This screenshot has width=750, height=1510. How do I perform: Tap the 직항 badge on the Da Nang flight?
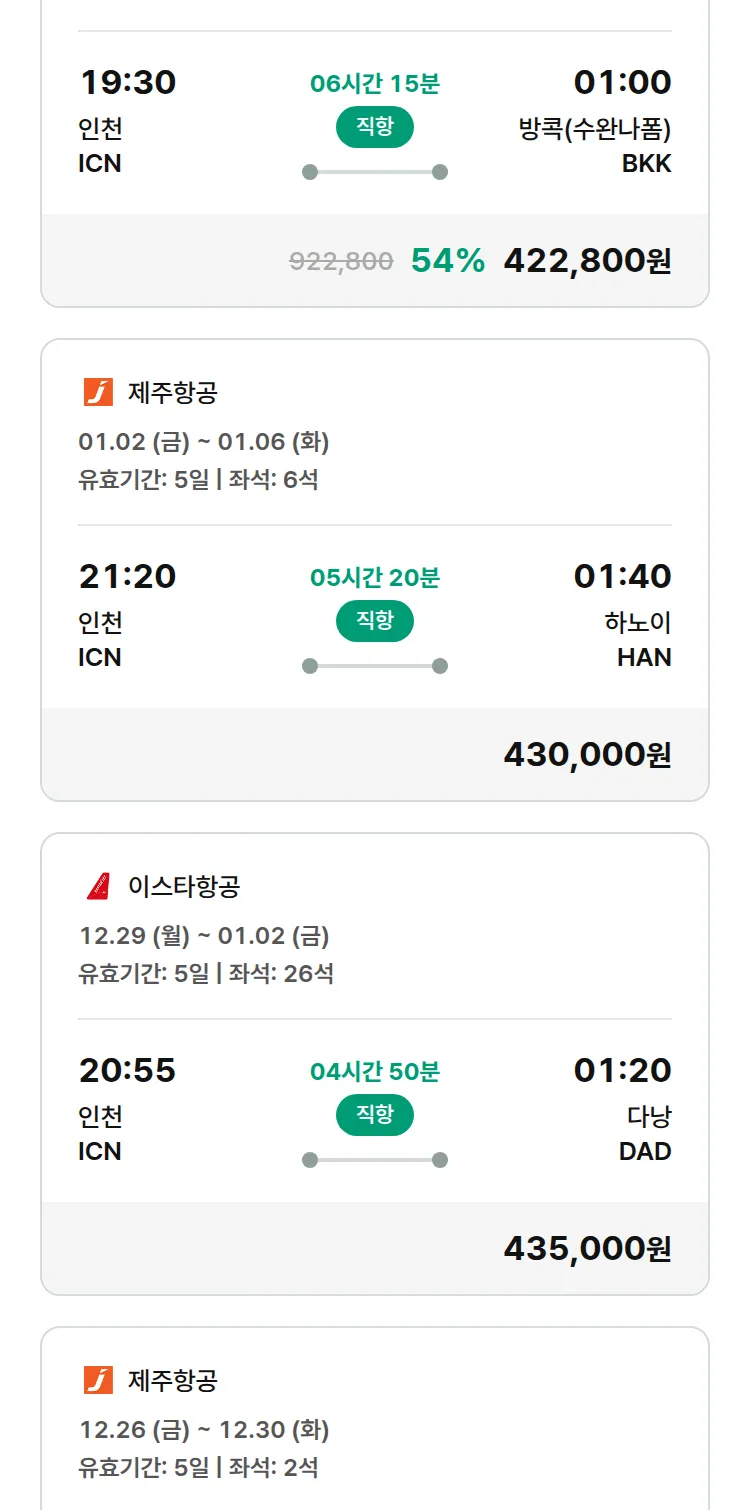(374, 1115)
